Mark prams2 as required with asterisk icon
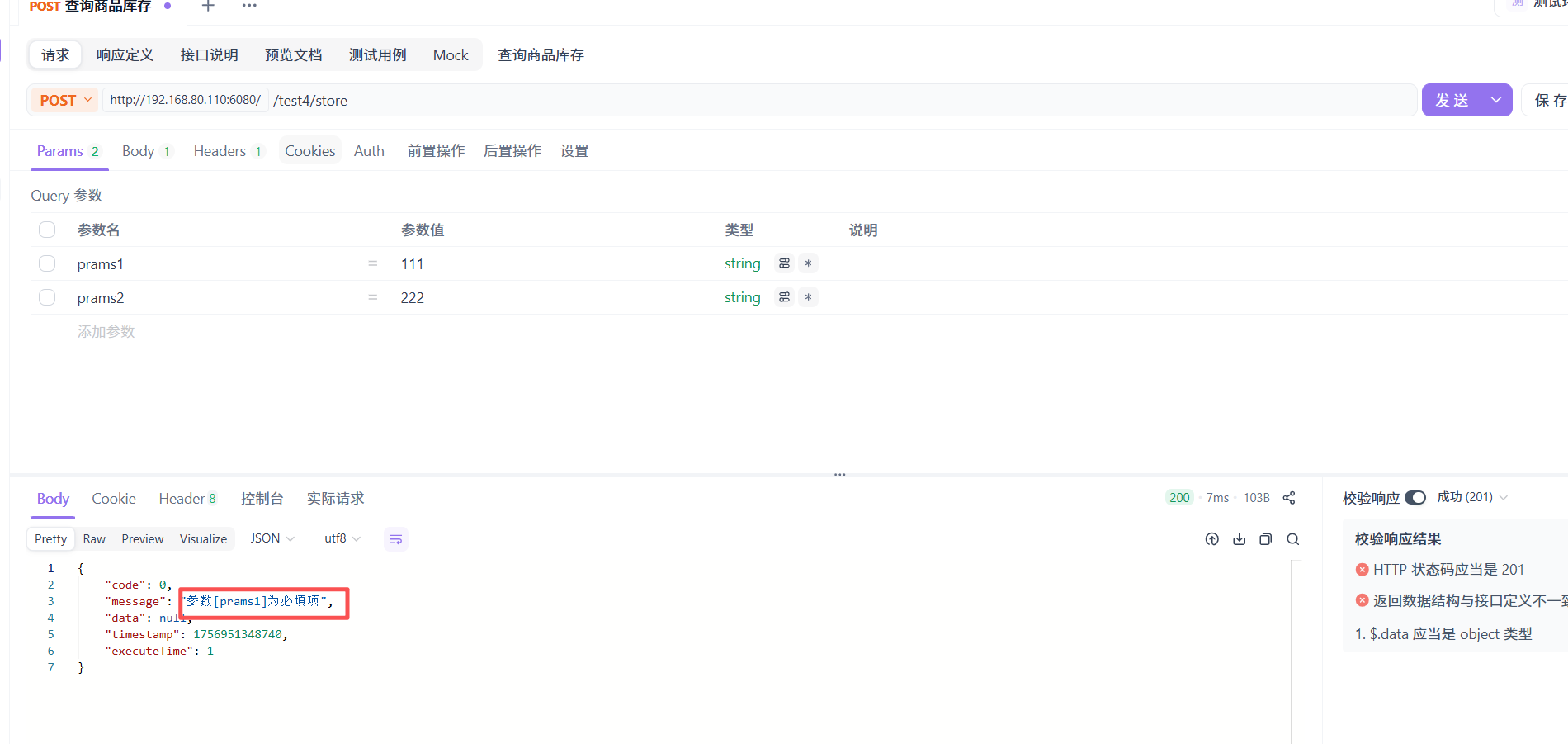Screen dimensions: 1568x744 pyautogui.click(x=808, y=296)
